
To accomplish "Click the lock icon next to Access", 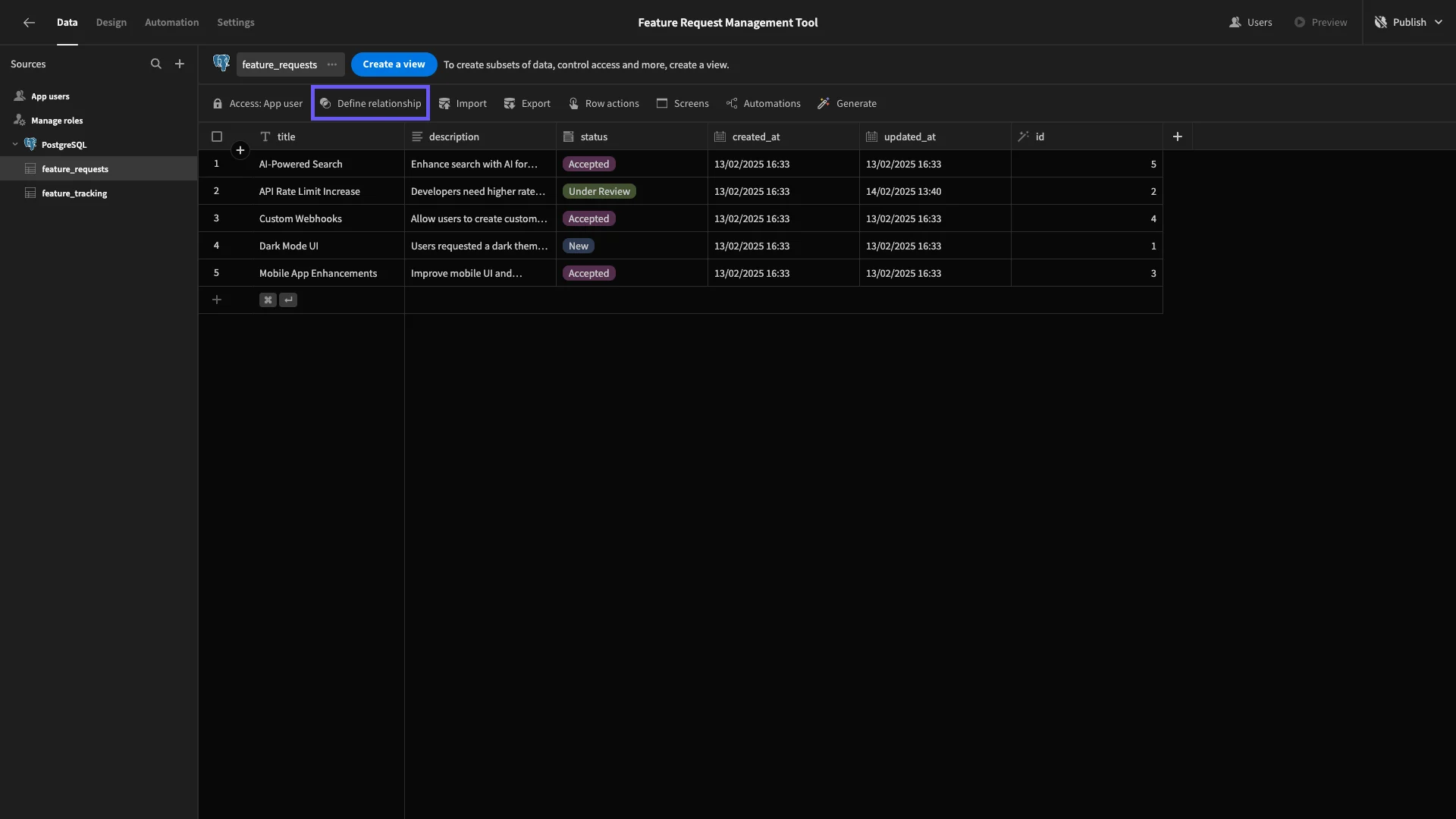I will tap(218, 104).
